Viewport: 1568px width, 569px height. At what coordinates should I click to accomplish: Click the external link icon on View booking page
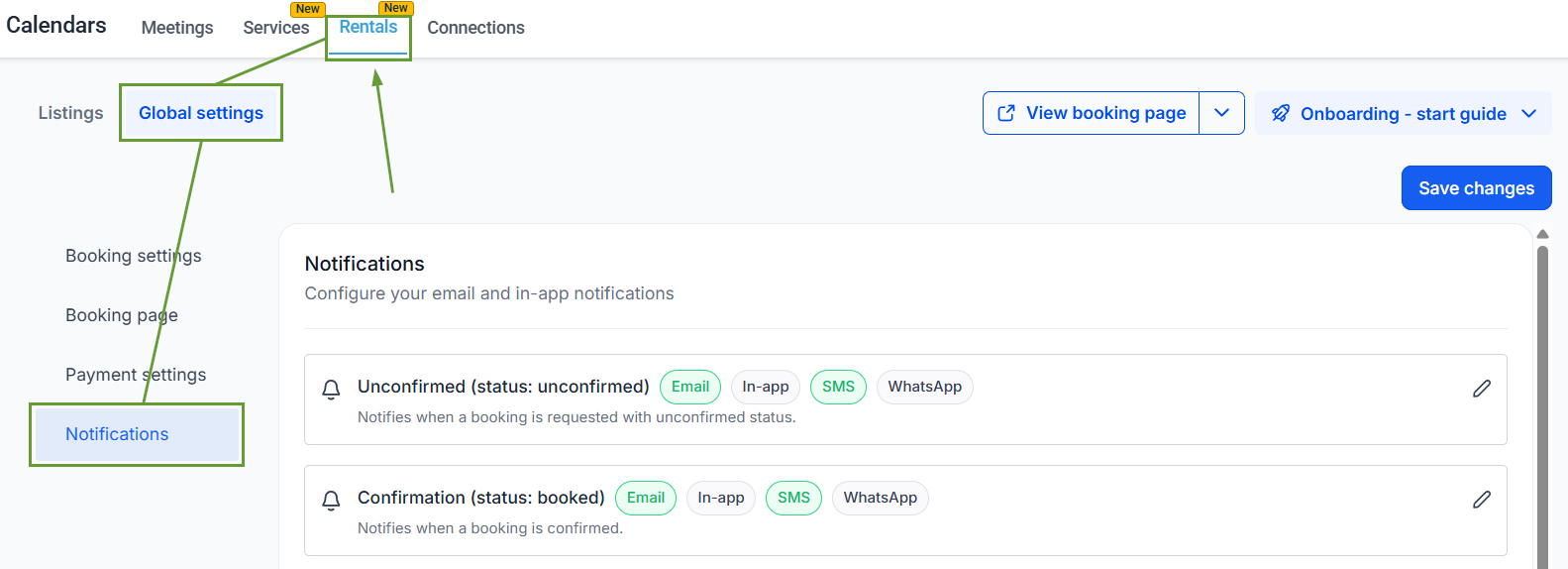click(1006, 113)
